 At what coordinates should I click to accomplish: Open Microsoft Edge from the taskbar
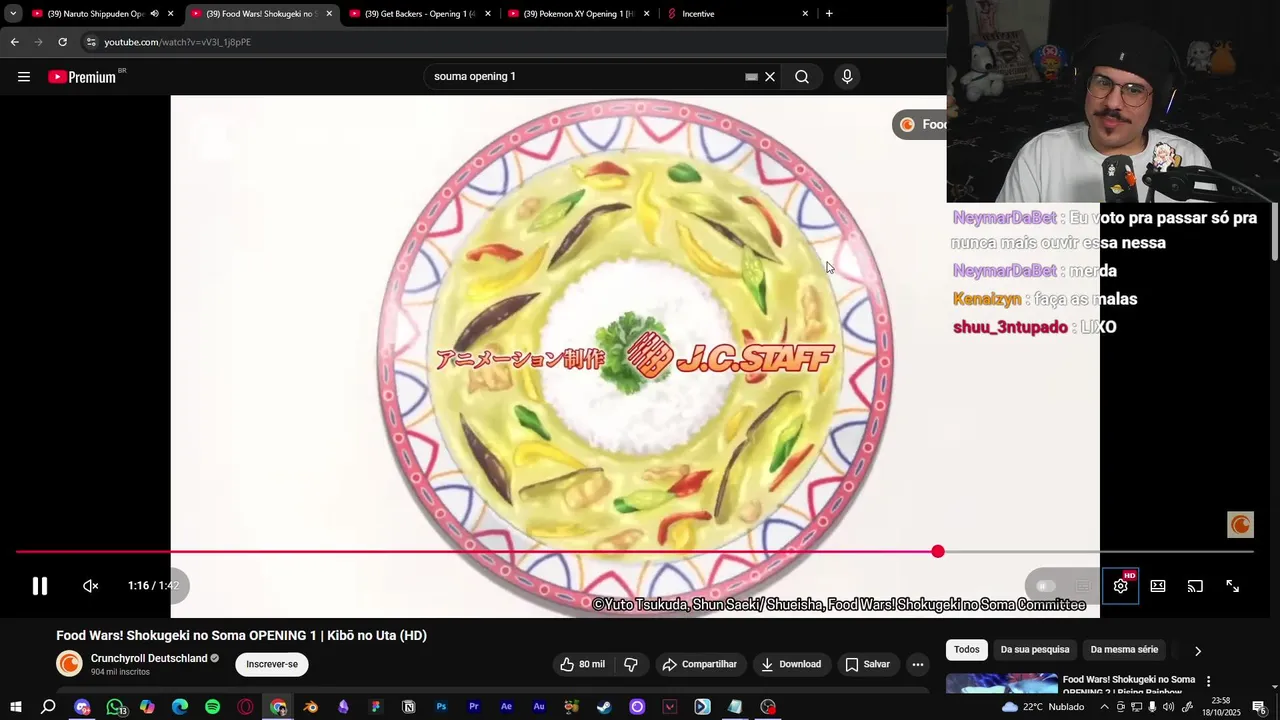(180, 707)
